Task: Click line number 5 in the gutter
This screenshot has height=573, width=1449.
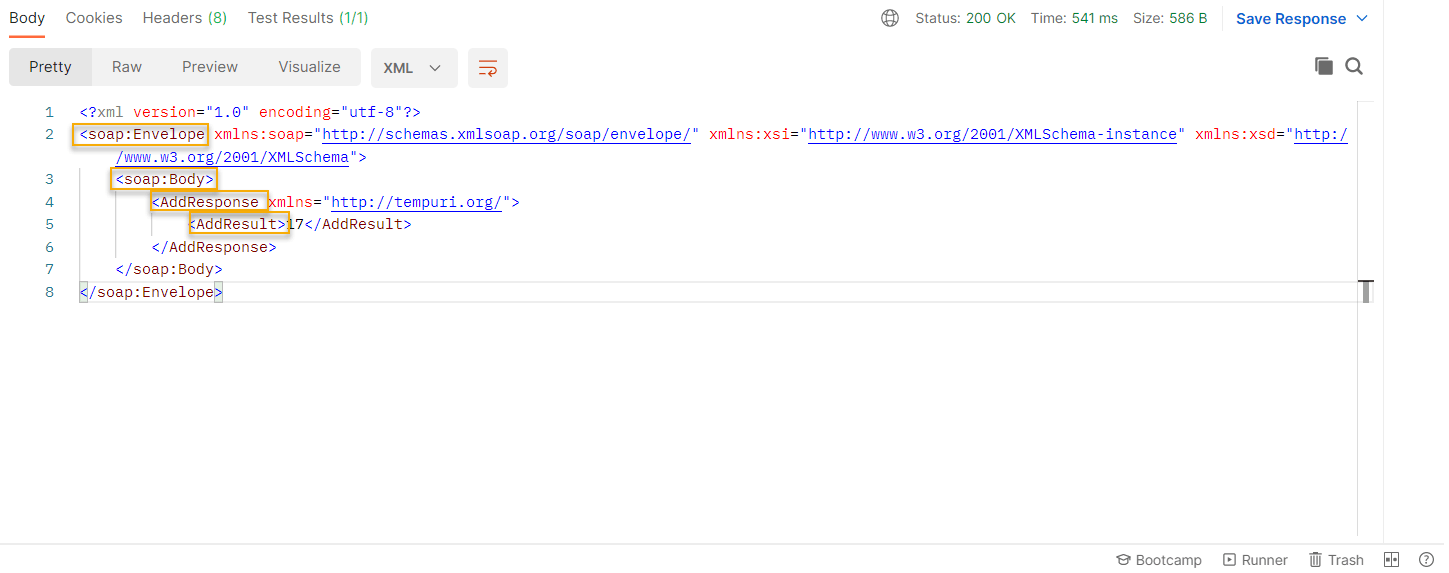Action: click(49, 225)
